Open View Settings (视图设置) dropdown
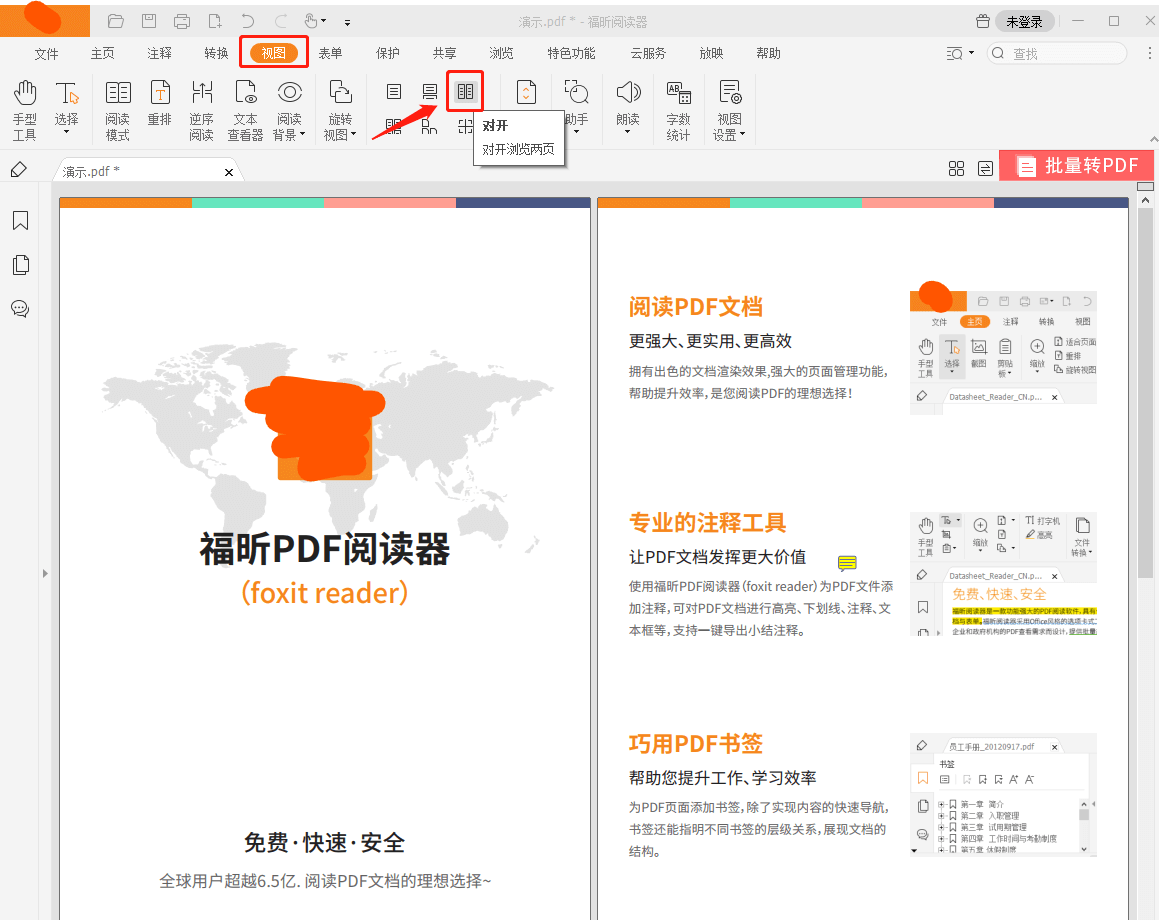This screenshot has width=1159, height=920. click(x=742, y=134)
